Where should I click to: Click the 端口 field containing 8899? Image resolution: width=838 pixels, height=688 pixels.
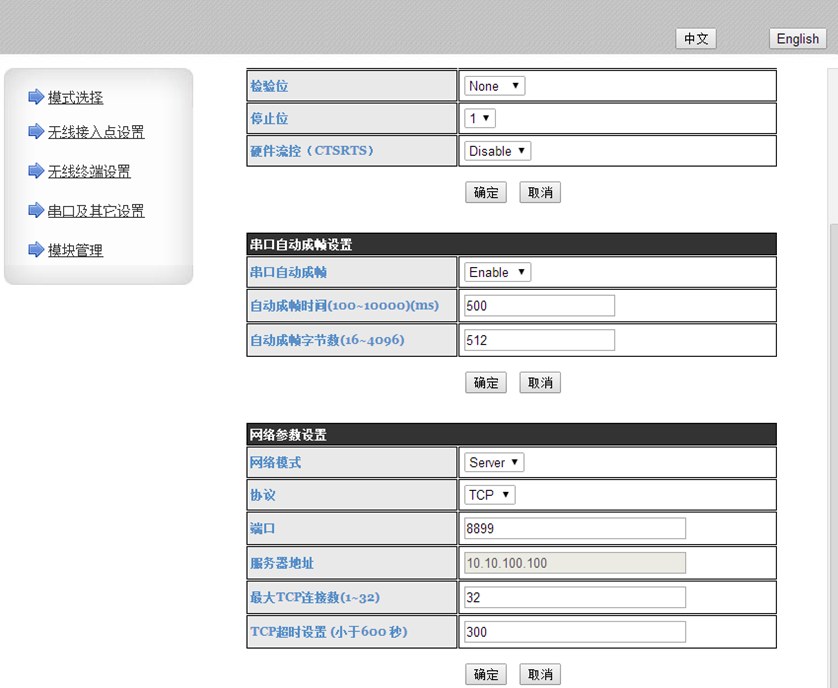[575, 528]
